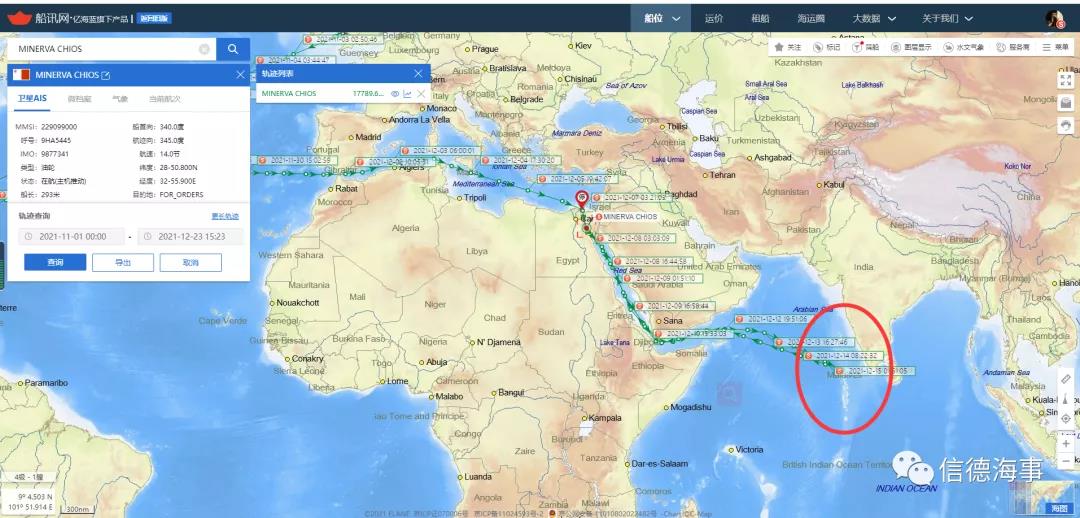
Task: Click the locate position target icon
Action: point(1066,418)
